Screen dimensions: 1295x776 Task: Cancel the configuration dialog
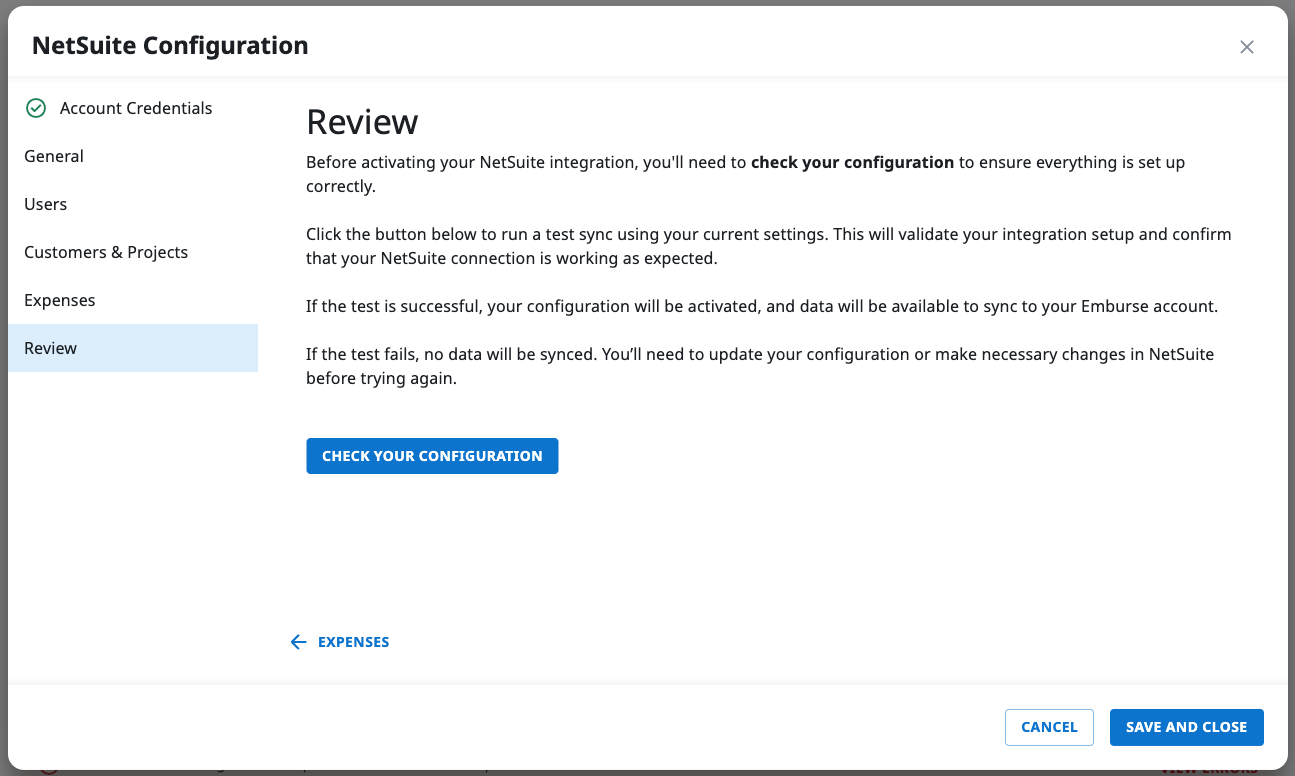(x=1049, y=727)
